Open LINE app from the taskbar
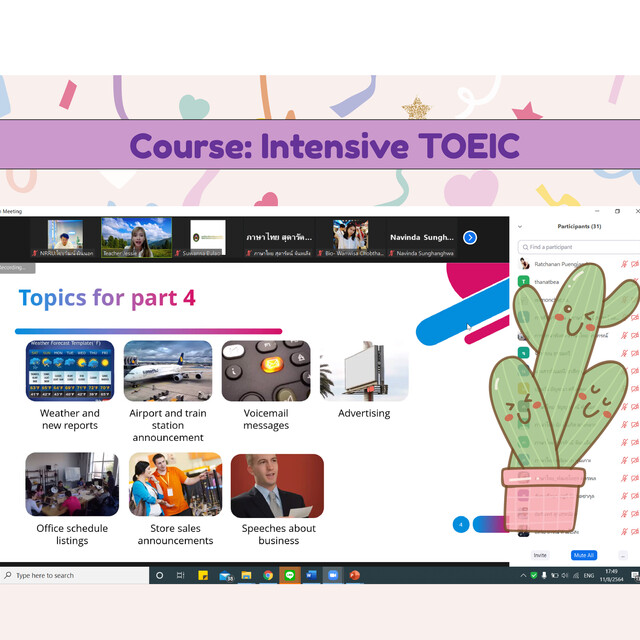640x640 pixels. point(290,575)
